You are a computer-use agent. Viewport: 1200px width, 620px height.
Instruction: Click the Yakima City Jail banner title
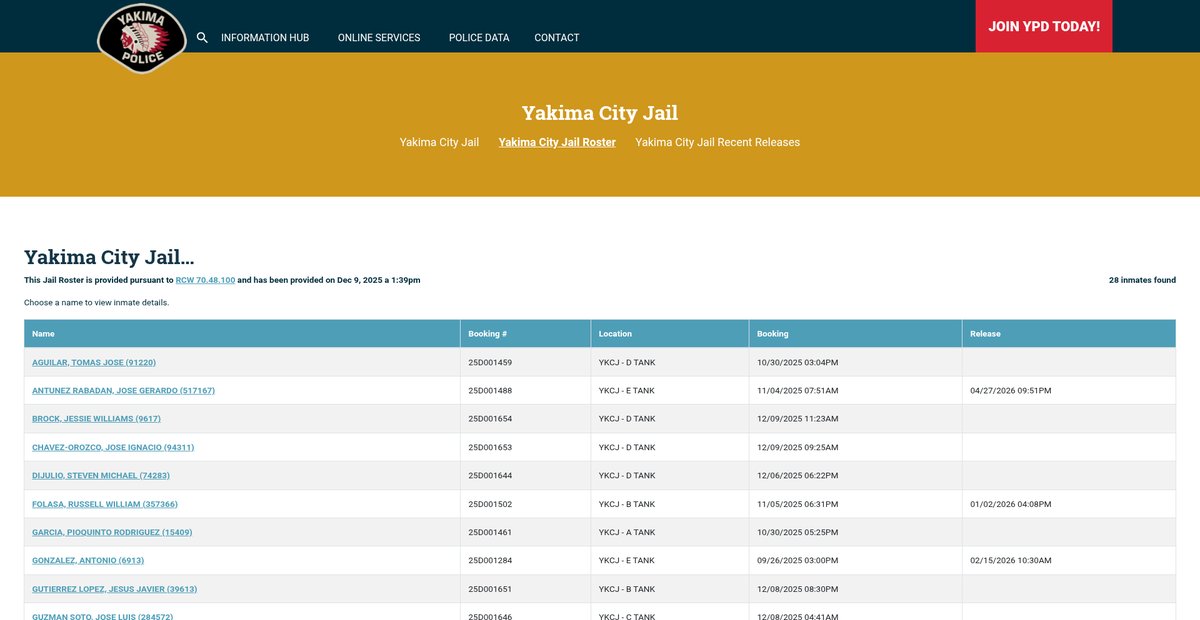coord(600,113)
